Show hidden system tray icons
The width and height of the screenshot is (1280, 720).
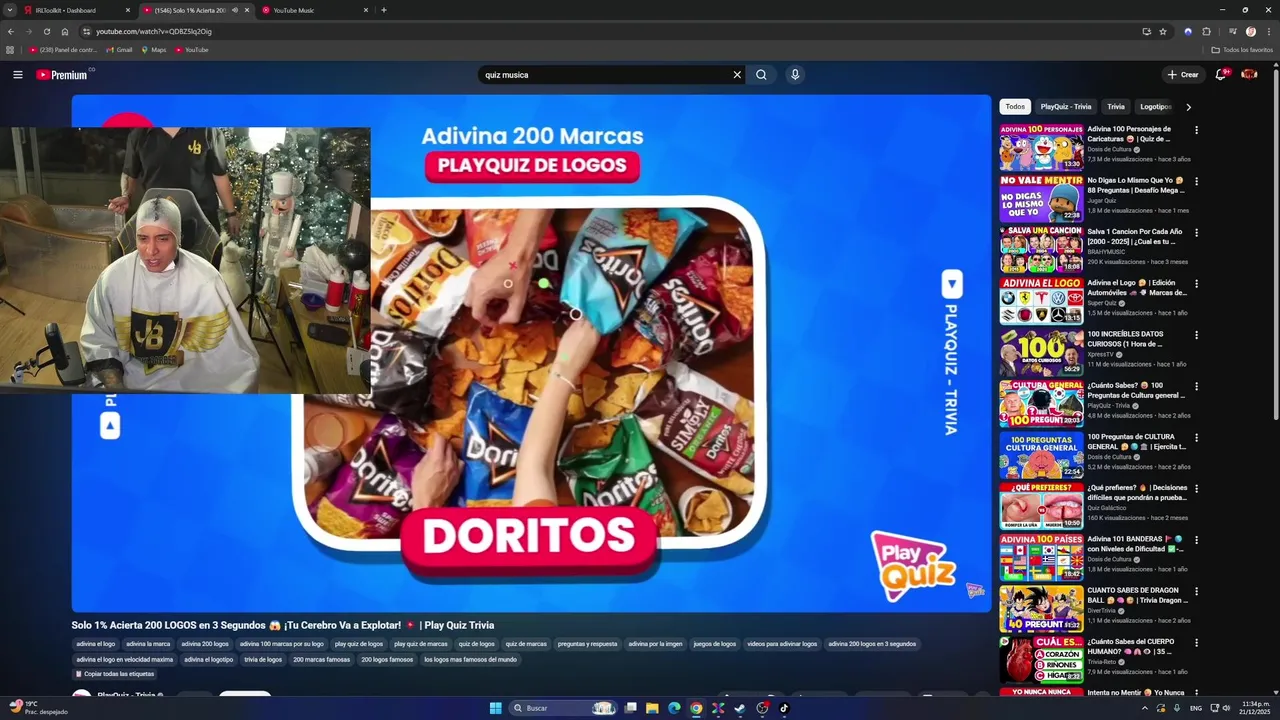pyautogui.click(x=1145, y=708)
